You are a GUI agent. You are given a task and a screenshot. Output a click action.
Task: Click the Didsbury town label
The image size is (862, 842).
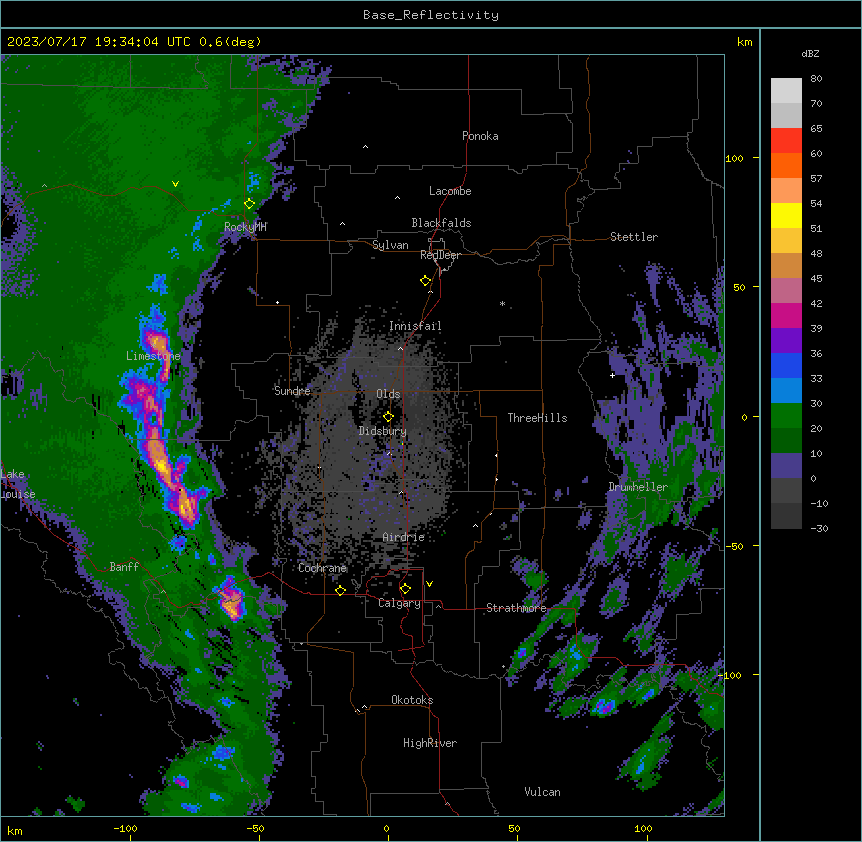383,431
